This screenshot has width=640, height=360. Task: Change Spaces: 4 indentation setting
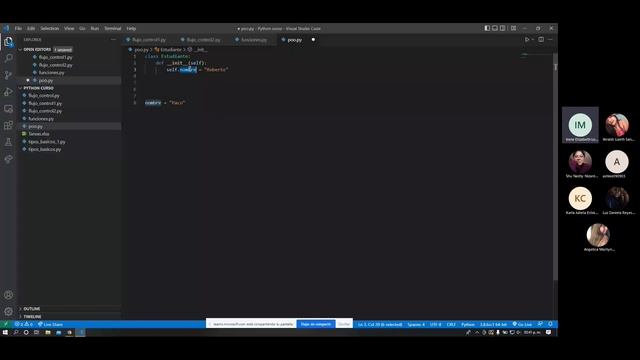point(416,324)
